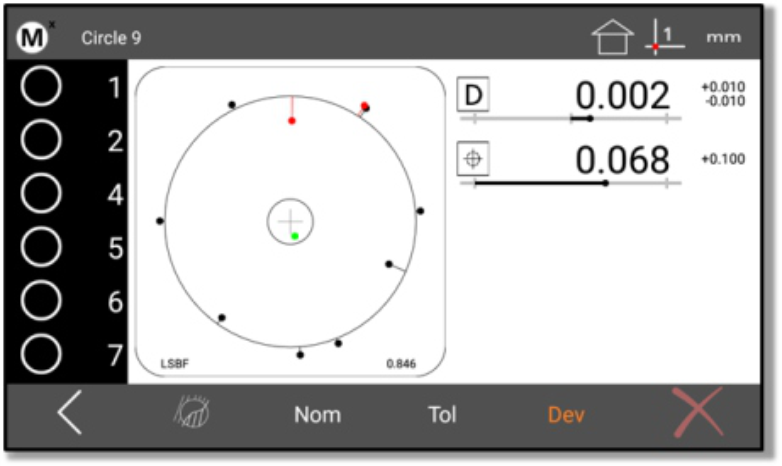Click the diameter D symbol icon
Screen dimensions: 782x466
coord(474,94)
